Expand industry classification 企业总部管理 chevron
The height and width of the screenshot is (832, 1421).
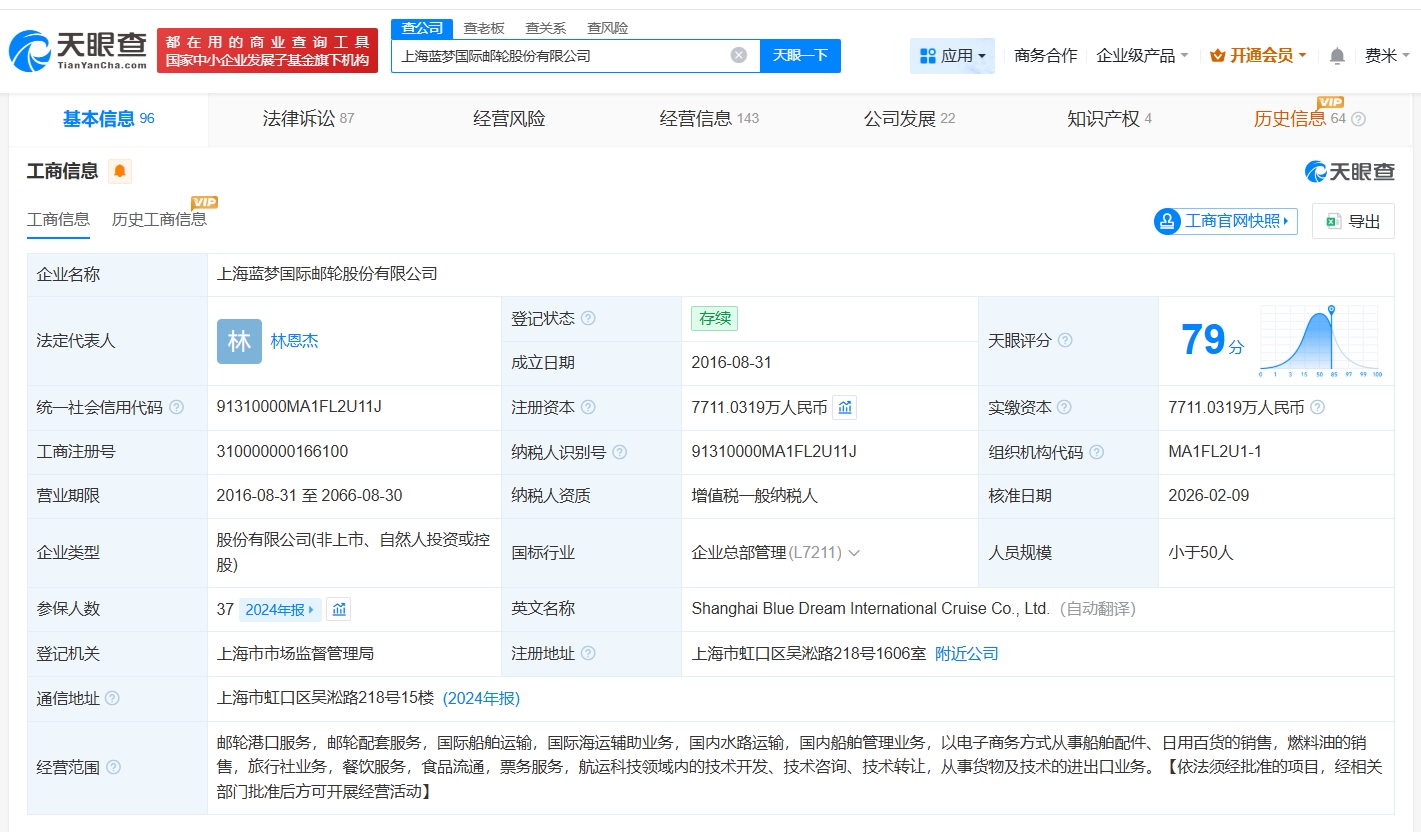pyautogui.click(x=854, y=553)
